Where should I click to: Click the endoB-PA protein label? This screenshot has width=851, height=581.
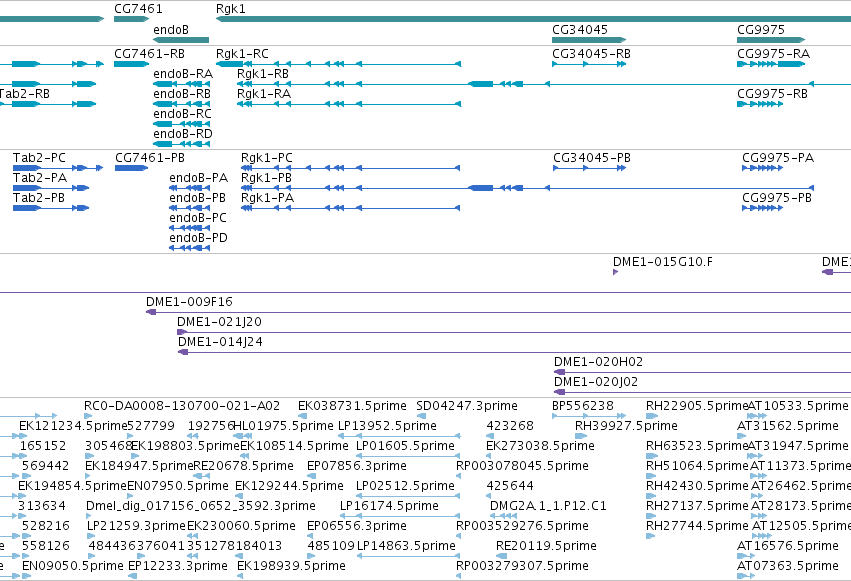(199, 178)
